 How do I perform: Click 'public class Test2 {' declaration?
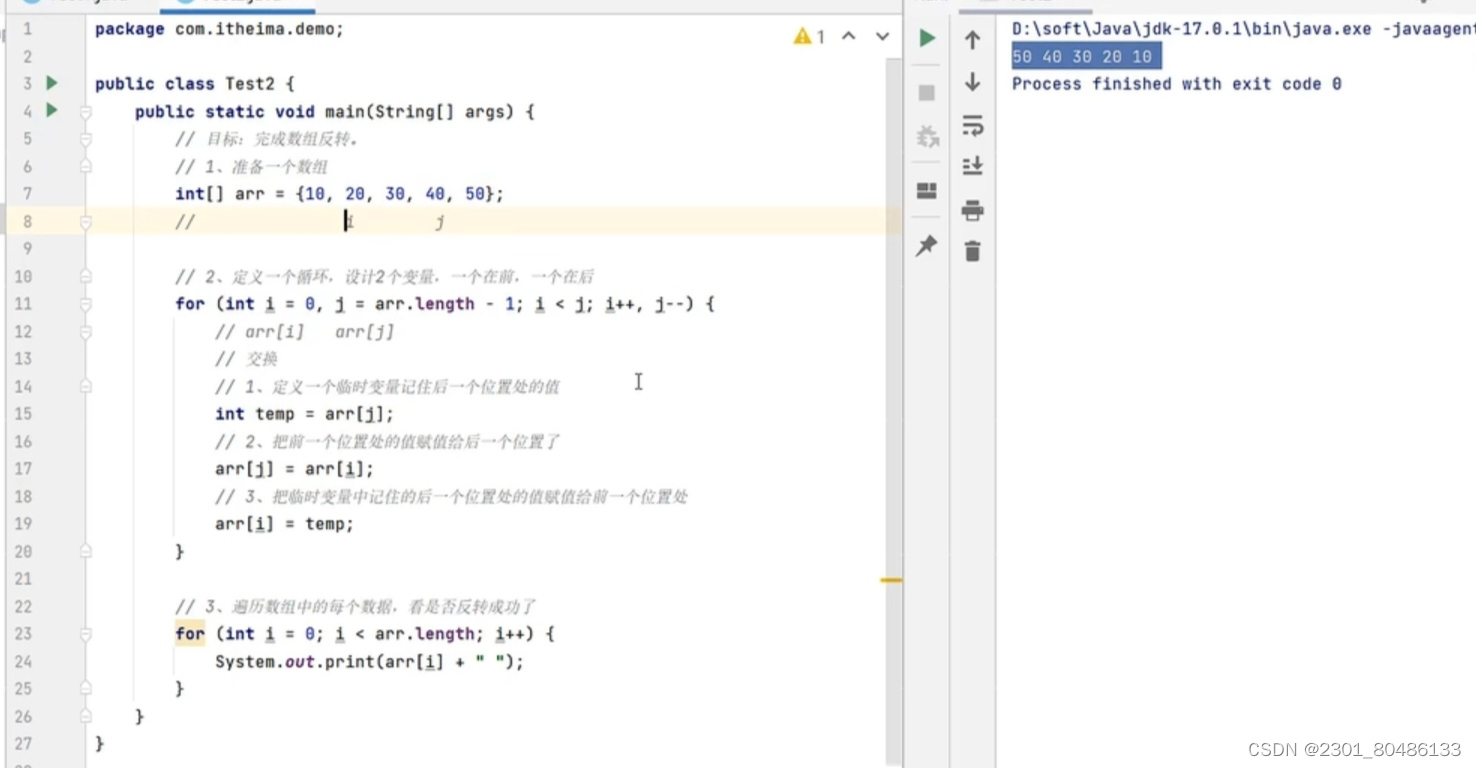(194, 84)
